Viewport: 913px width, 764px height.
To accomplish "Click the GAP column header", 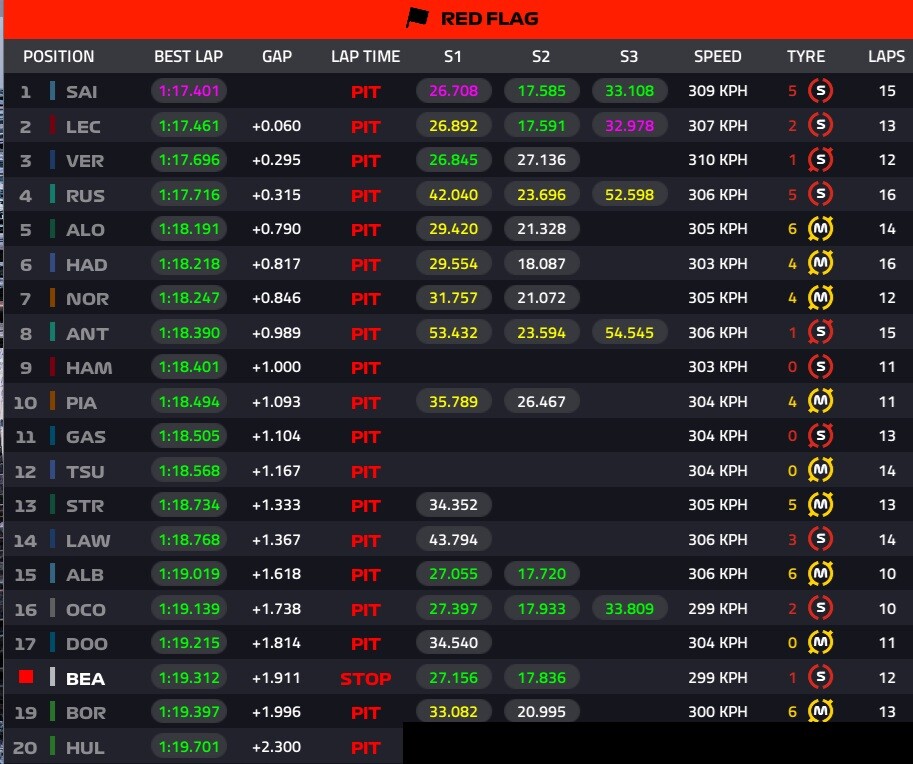I will [x=277, y=56].
